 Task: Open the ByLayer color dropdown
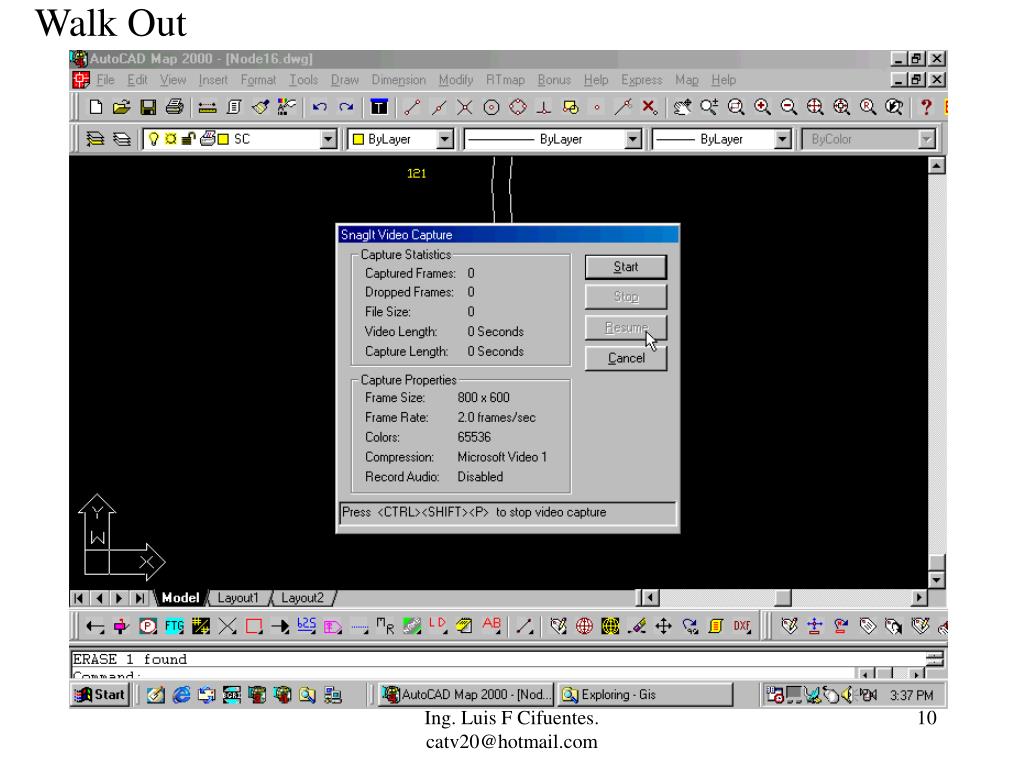pyautogui.click(x=445, y=139)
